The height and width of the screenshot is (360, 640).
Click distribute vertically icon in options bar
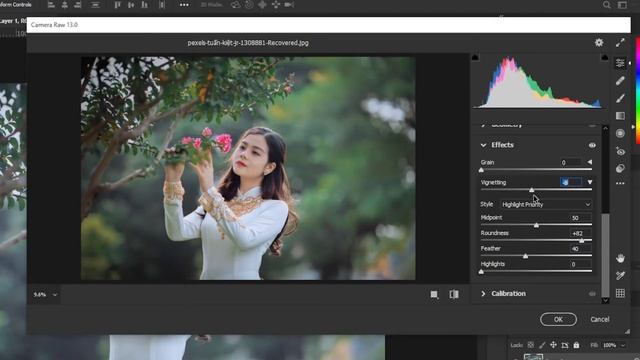tap(95, 5)
